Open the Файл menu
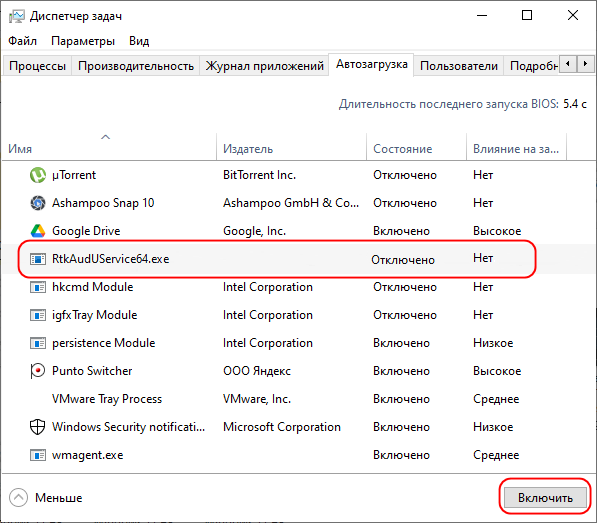This screenshot has height=523, width=597. tap(22, 41)
